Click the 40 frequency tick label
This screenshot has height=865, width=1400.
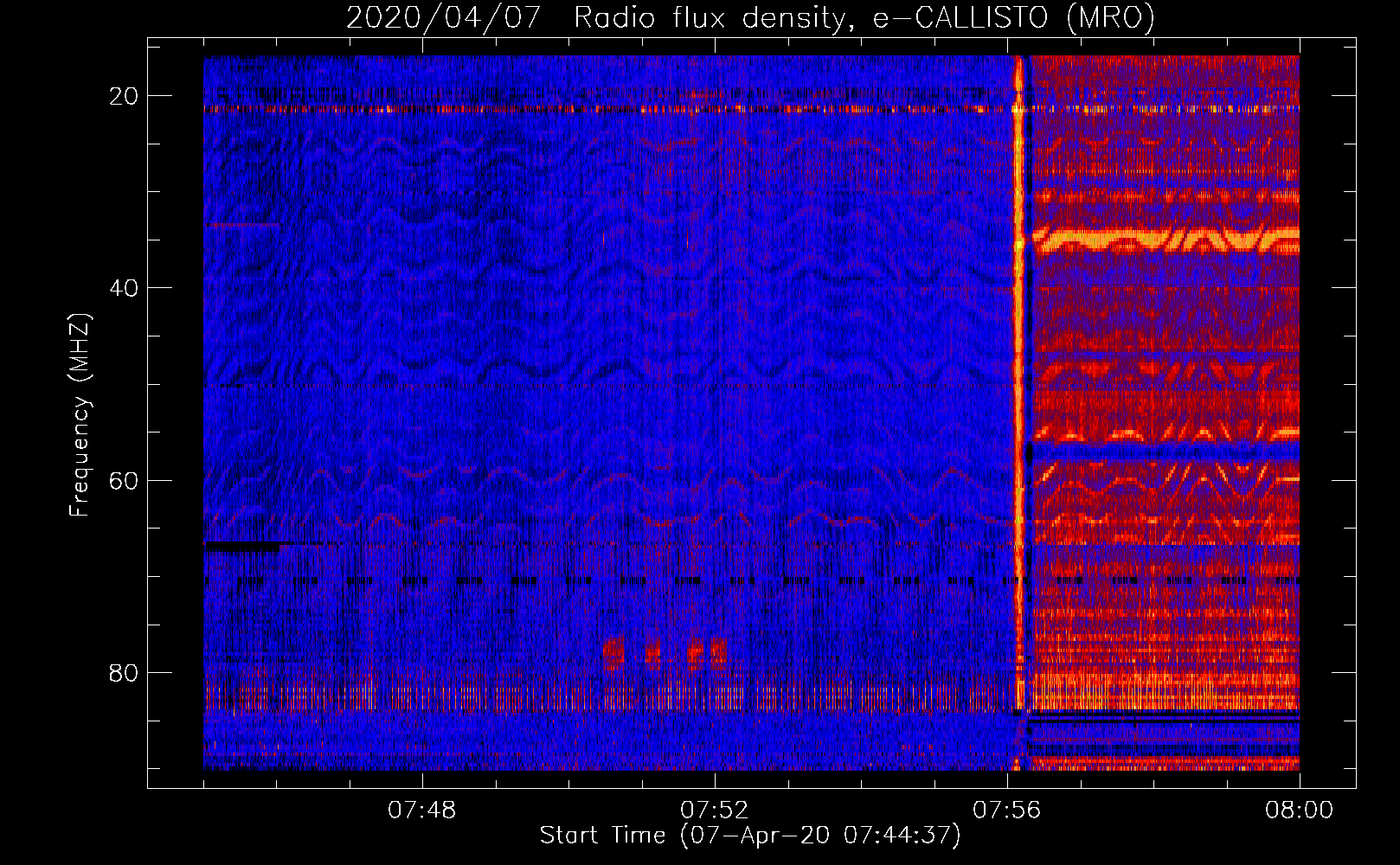coord(124,288)
